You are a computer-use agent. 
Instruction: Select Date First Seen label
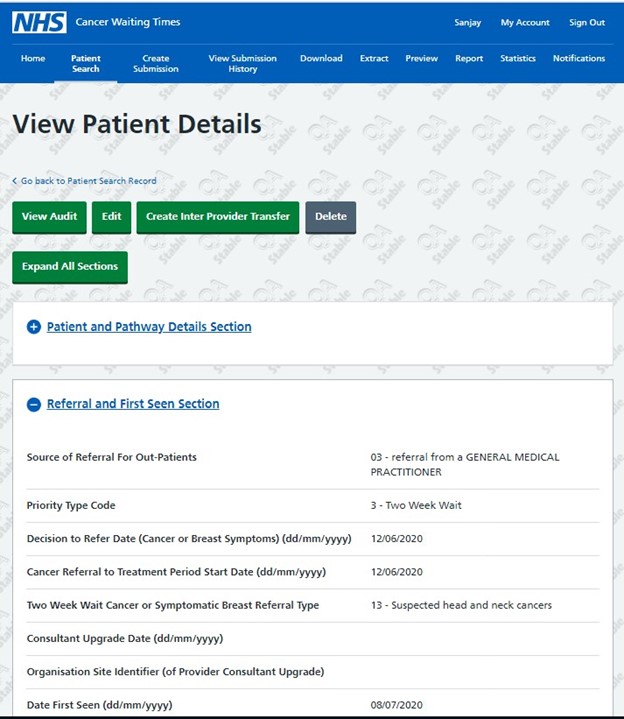pyautogui.click(x=99, y=705)
